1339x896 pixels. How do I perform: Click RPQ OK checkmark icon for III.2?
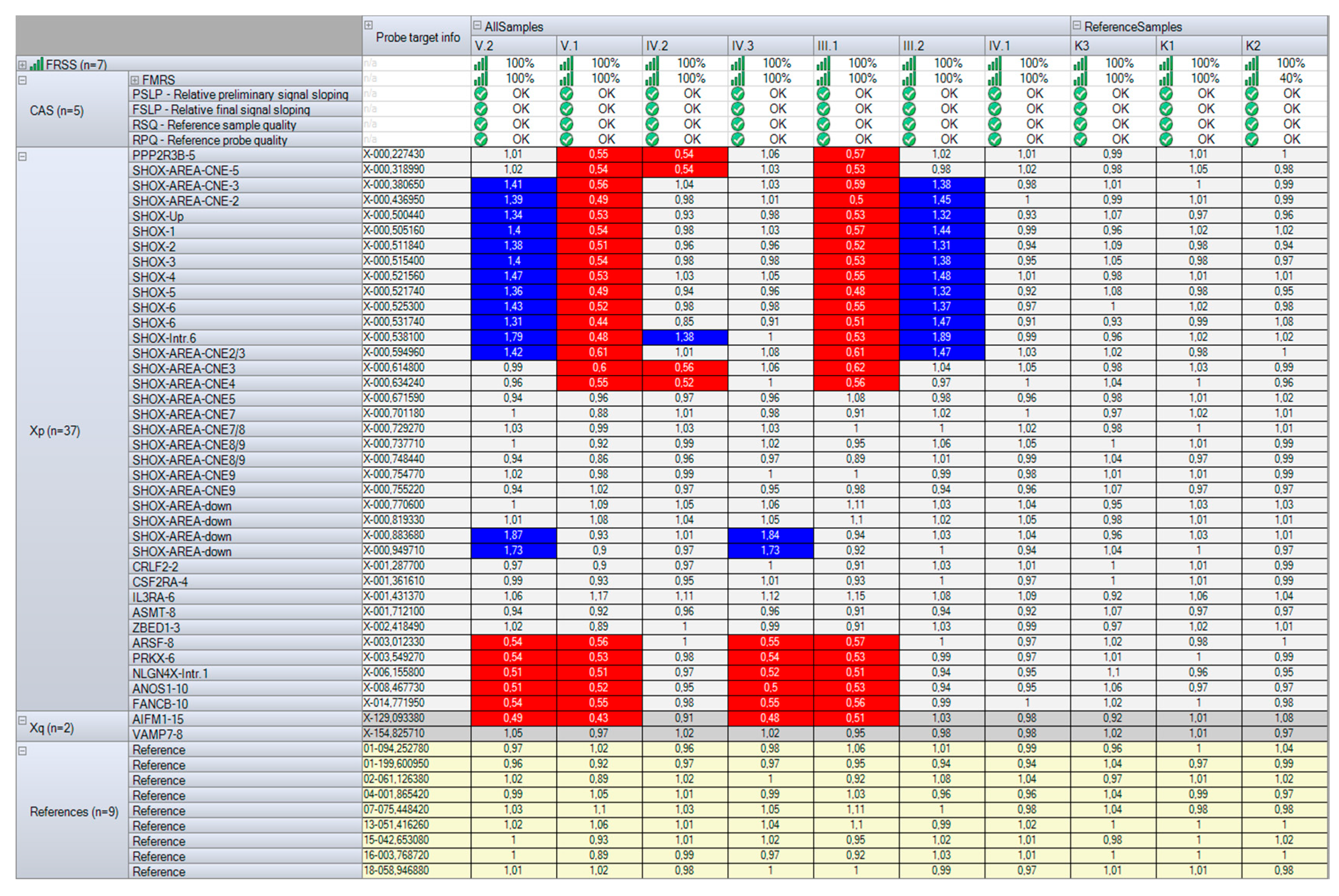pyautogui.click(x=909, y=139)
